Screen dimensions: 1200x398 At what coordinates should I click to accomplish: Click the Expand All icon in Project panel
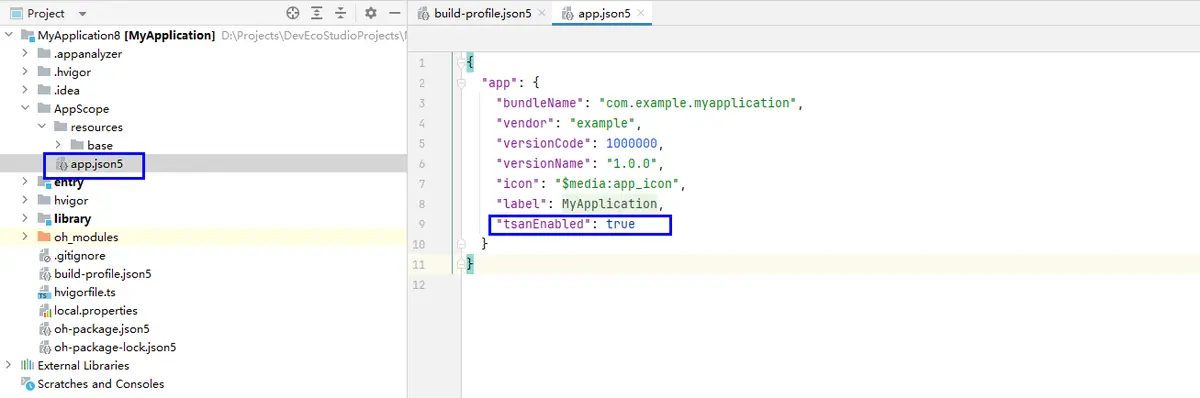point(318,13)
